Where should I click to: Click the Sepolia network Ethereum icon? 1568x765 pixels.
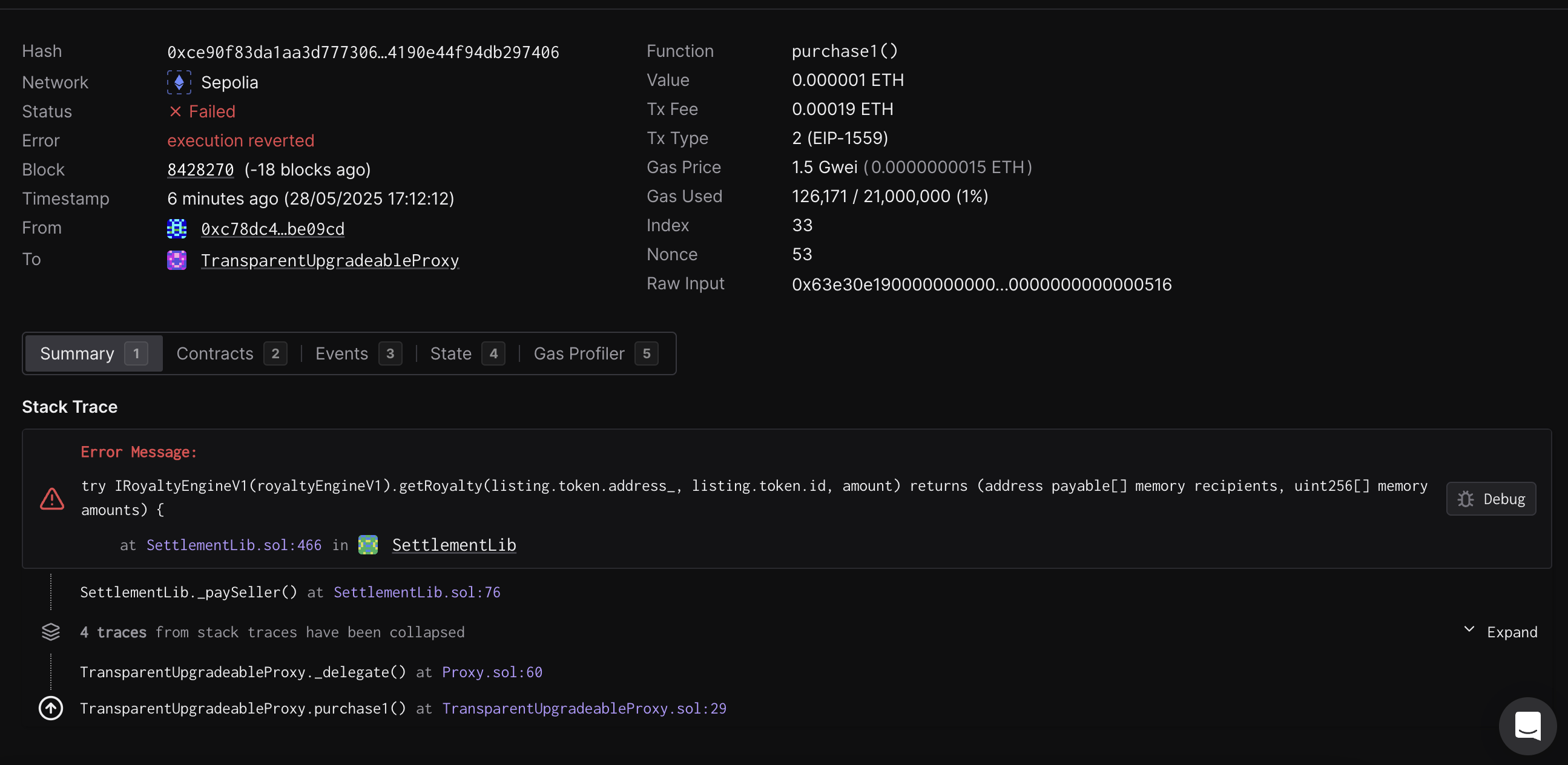click(179, 82)
